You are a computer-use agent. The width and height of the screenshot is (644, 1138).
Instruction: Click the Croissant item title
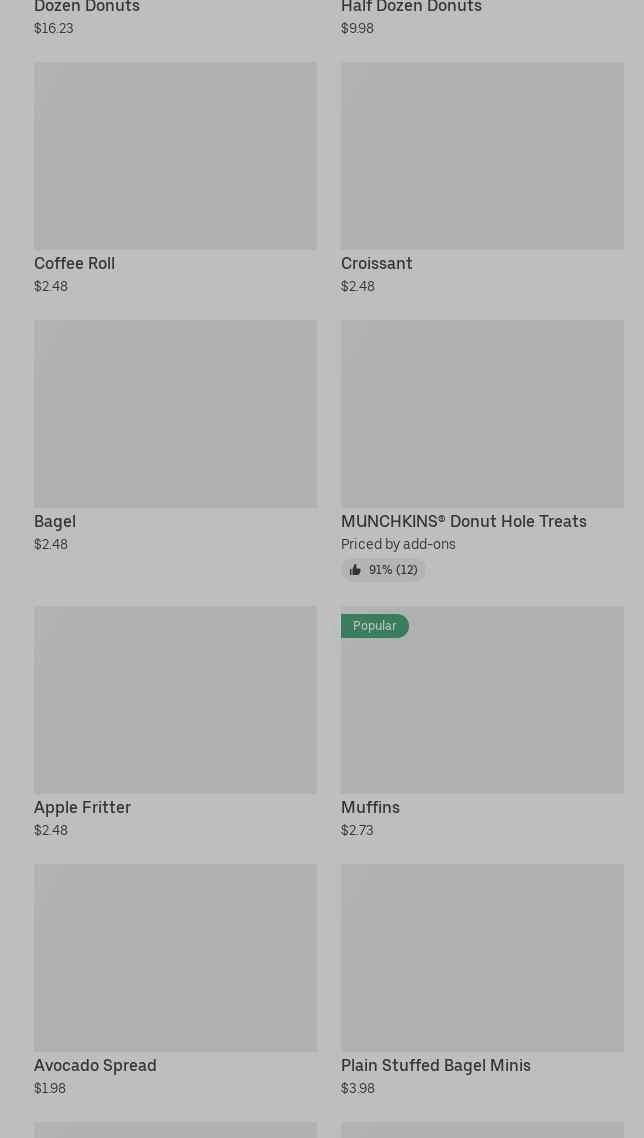click(x=377, y=264)
